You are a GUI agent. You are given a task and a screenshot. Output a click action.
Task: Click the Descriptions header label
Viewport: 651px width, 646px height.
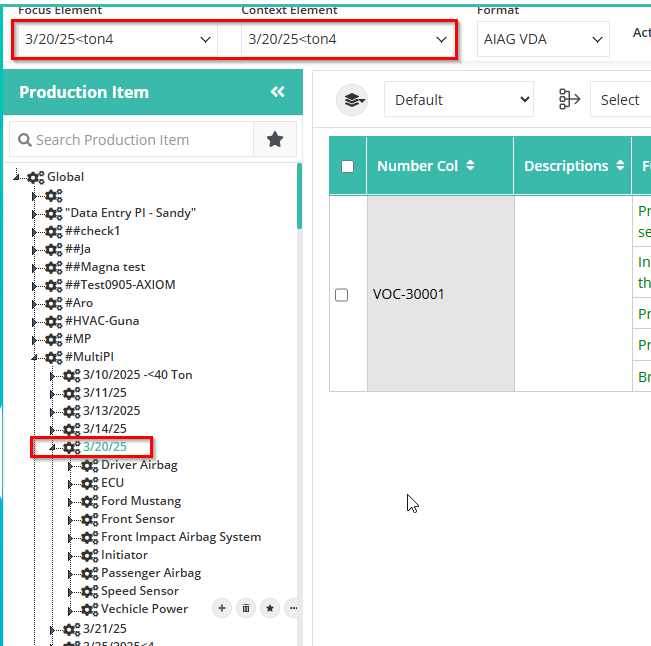pos(566,166)
